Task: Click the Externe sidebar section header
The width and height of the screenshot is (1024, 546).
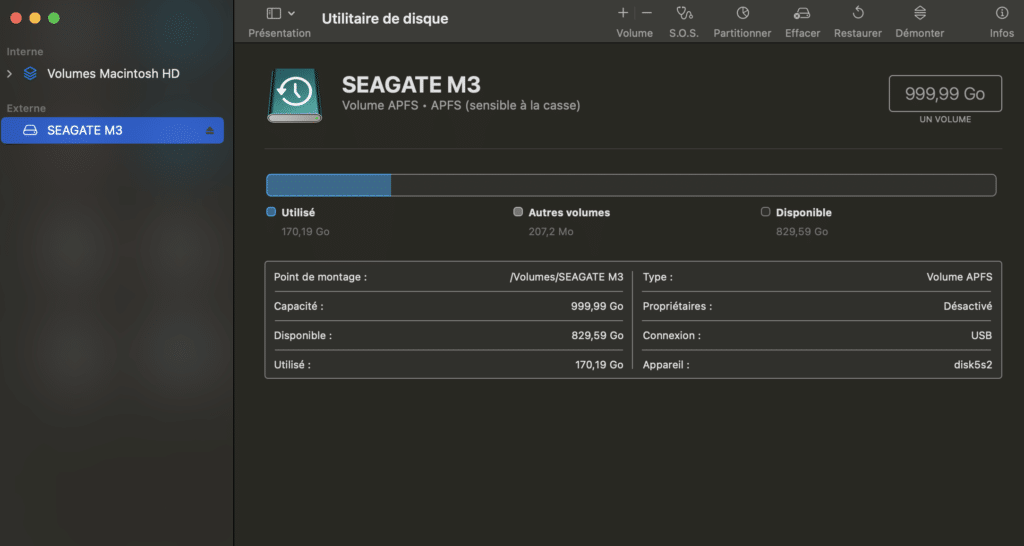Action: [x=26, y=108]
